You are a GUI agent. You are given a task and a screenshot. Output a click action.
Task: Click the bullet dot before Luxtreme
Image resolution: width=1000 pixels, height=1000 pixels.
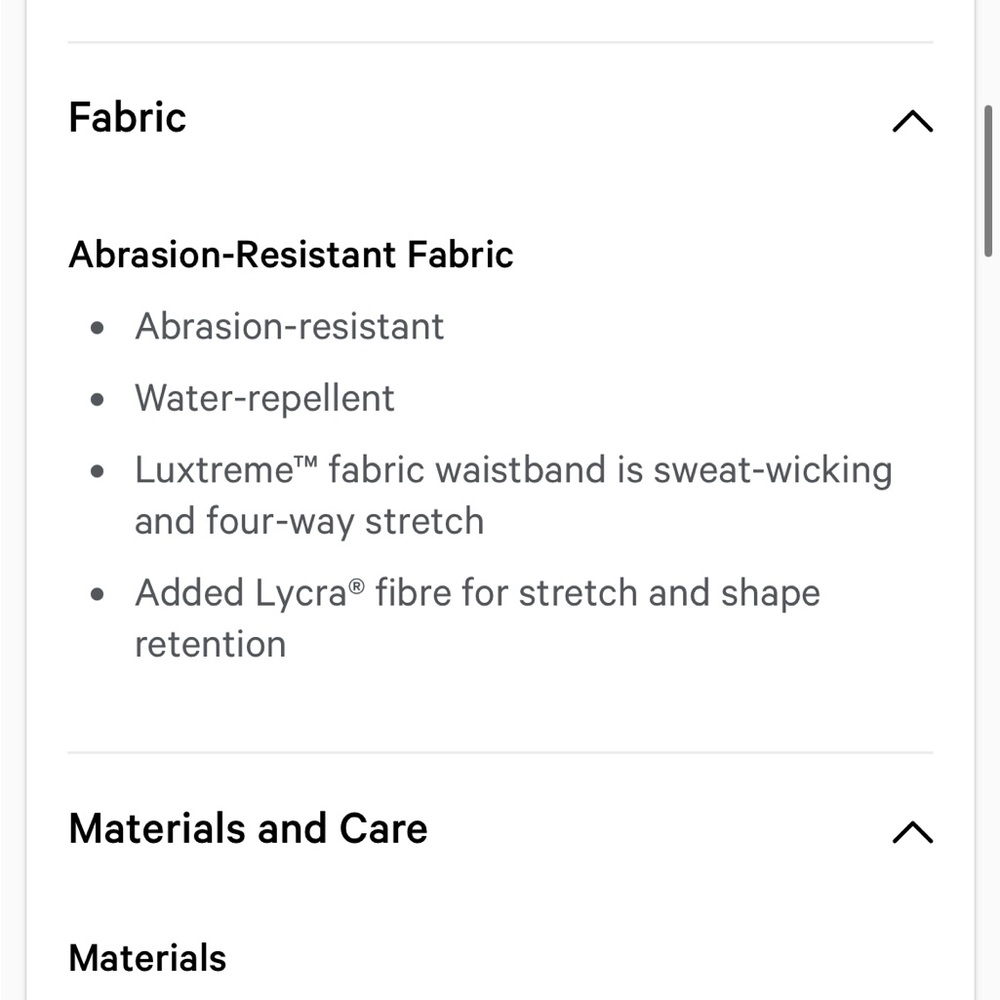click(x=97, y=472)
